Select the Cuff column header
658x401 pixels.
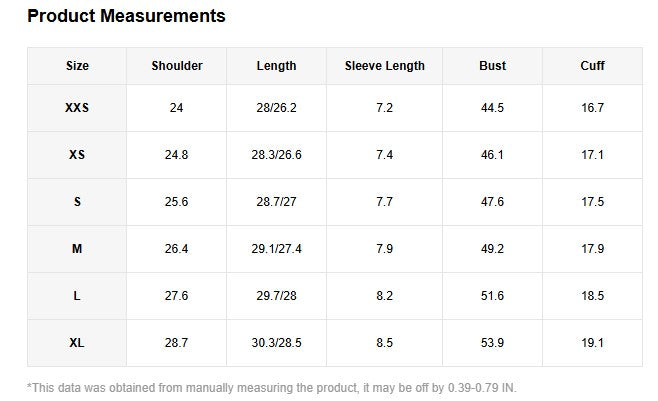point(592,66)
